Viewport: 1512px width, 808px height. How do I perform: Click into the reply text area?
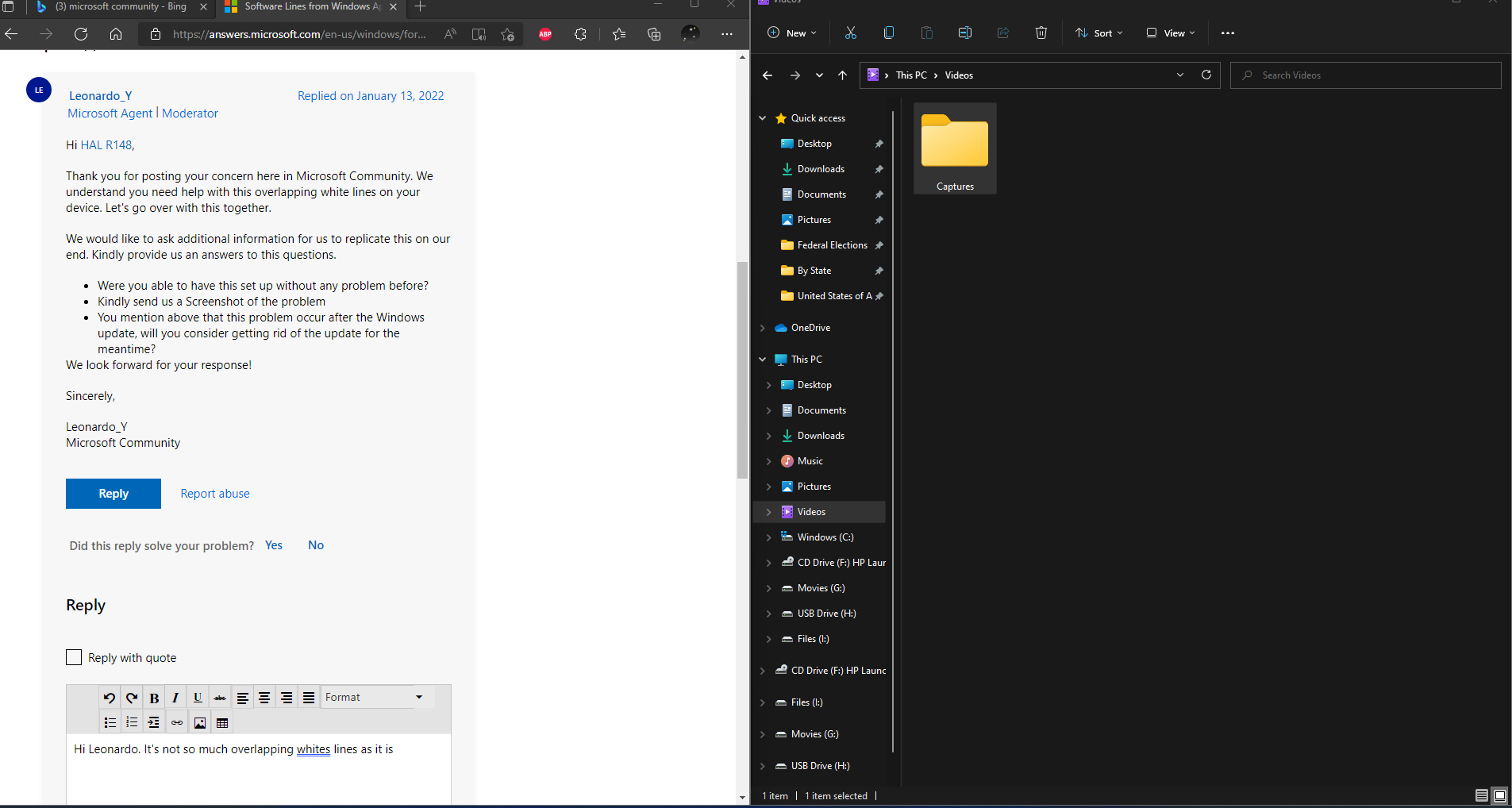[x=259, y=770]
